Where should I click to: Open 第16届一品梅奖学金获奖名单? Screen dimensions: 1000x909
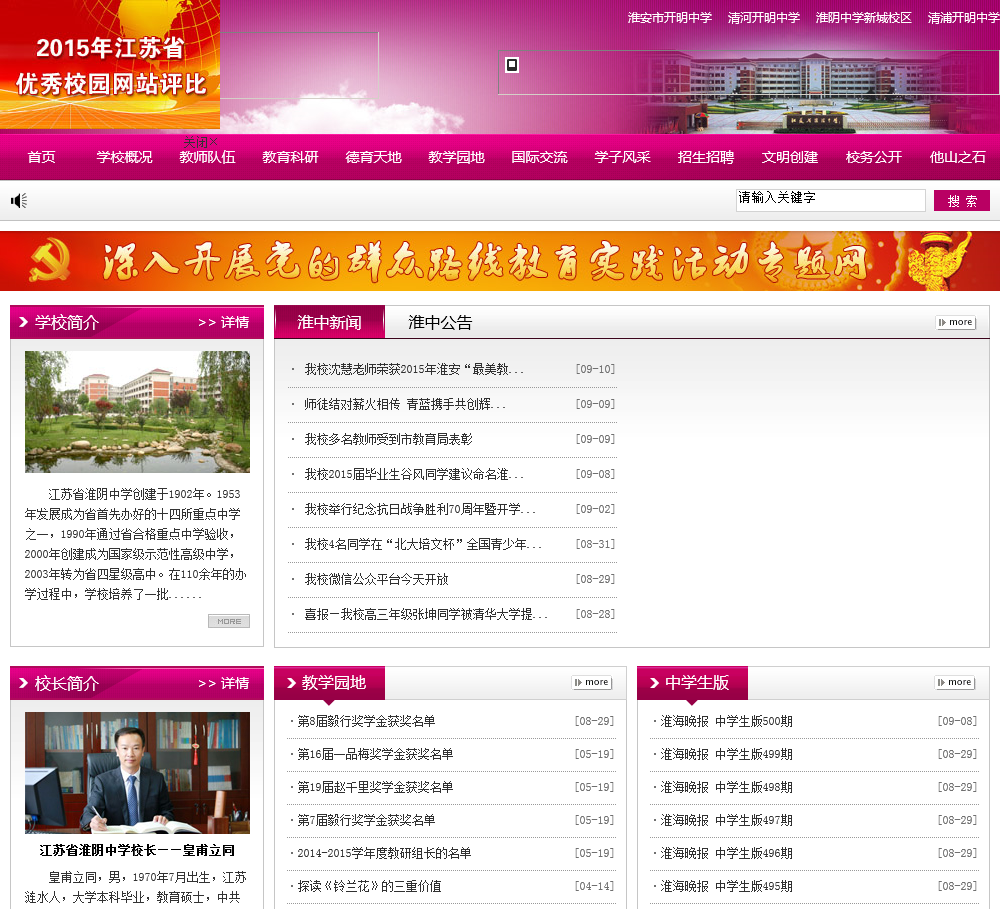375,755
